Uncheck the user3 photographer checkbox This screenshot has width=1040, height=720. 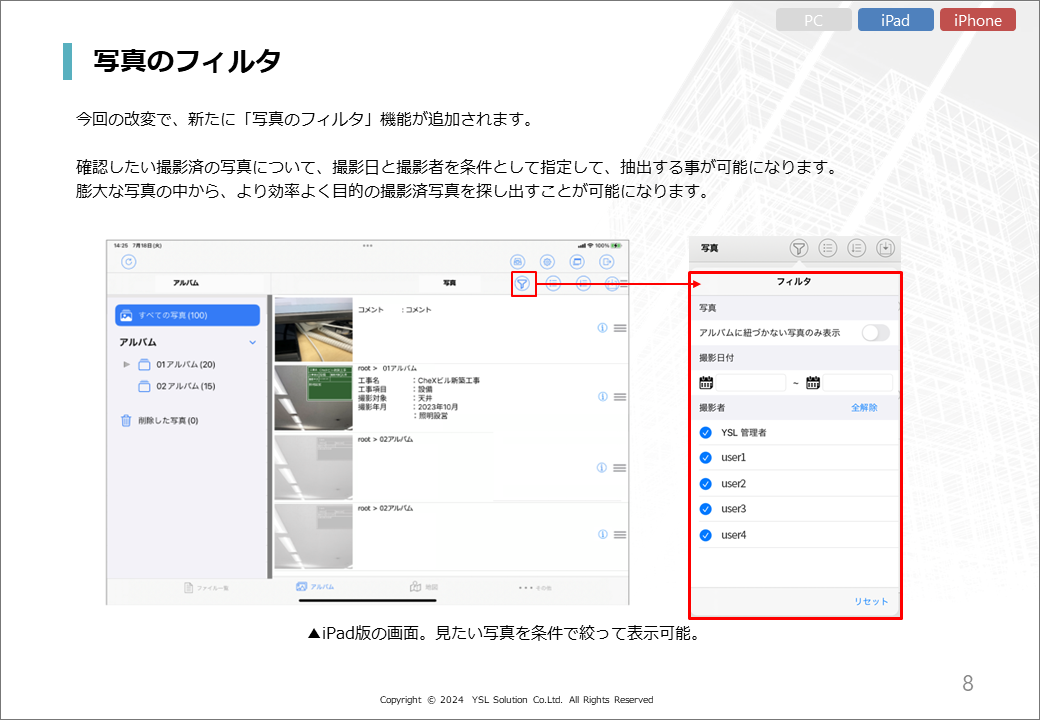click(x=706, y=509)
